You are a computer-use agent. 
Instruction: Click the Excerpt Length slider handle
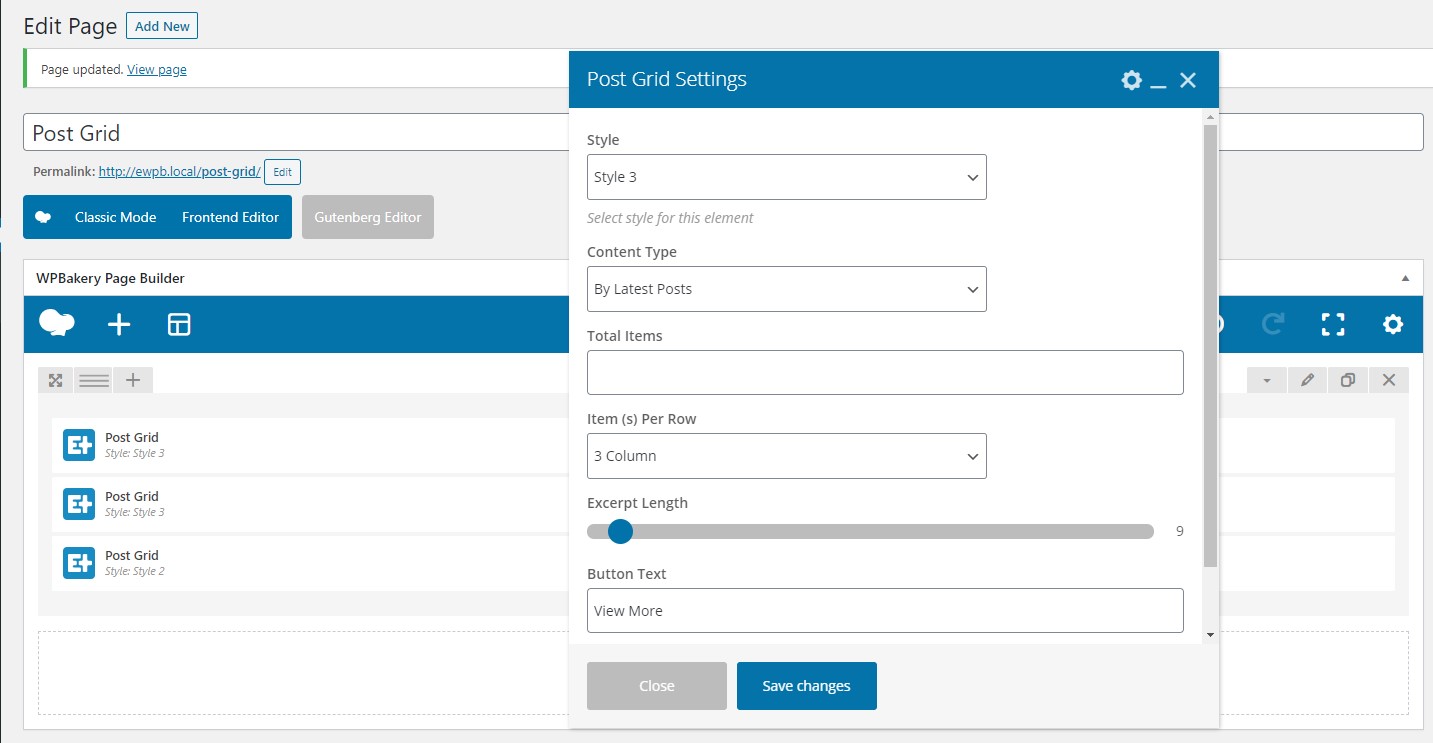(620, 531)
